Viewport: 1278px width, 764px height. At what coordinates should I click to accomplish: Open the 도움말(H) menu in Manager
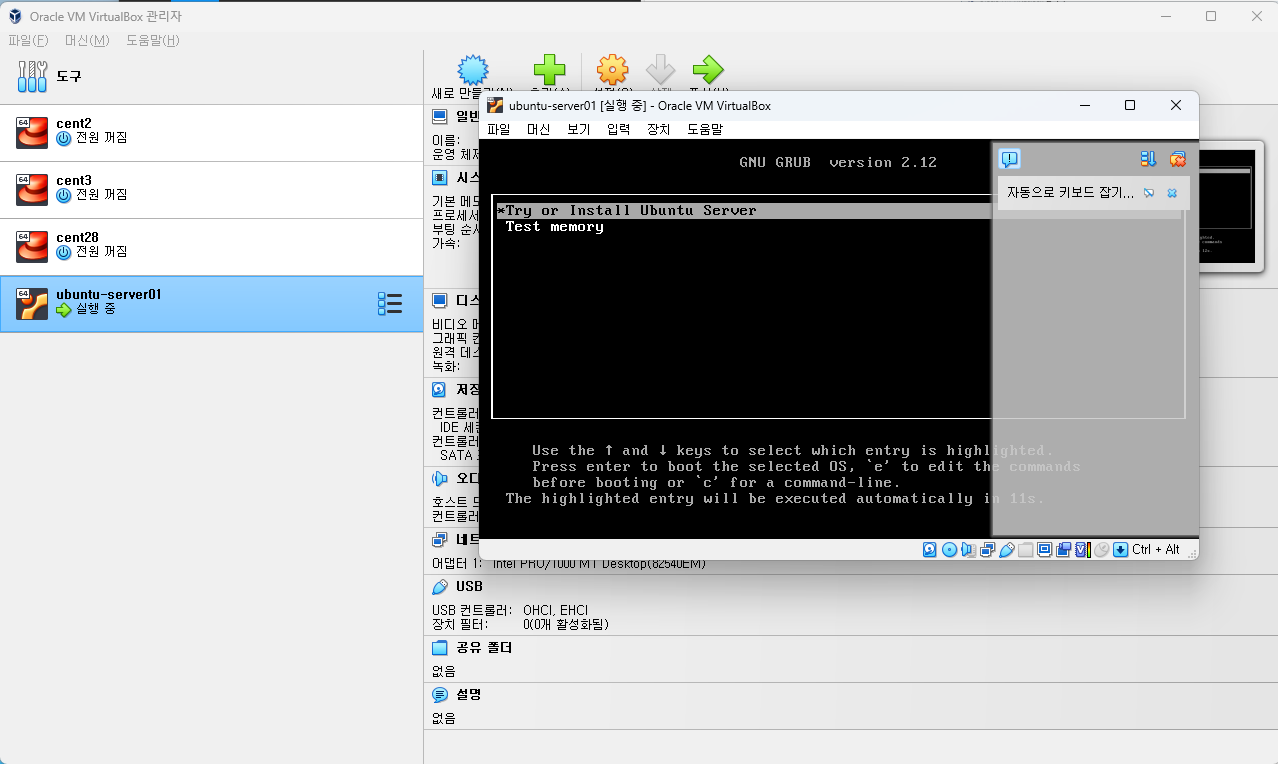click(153, 40)
